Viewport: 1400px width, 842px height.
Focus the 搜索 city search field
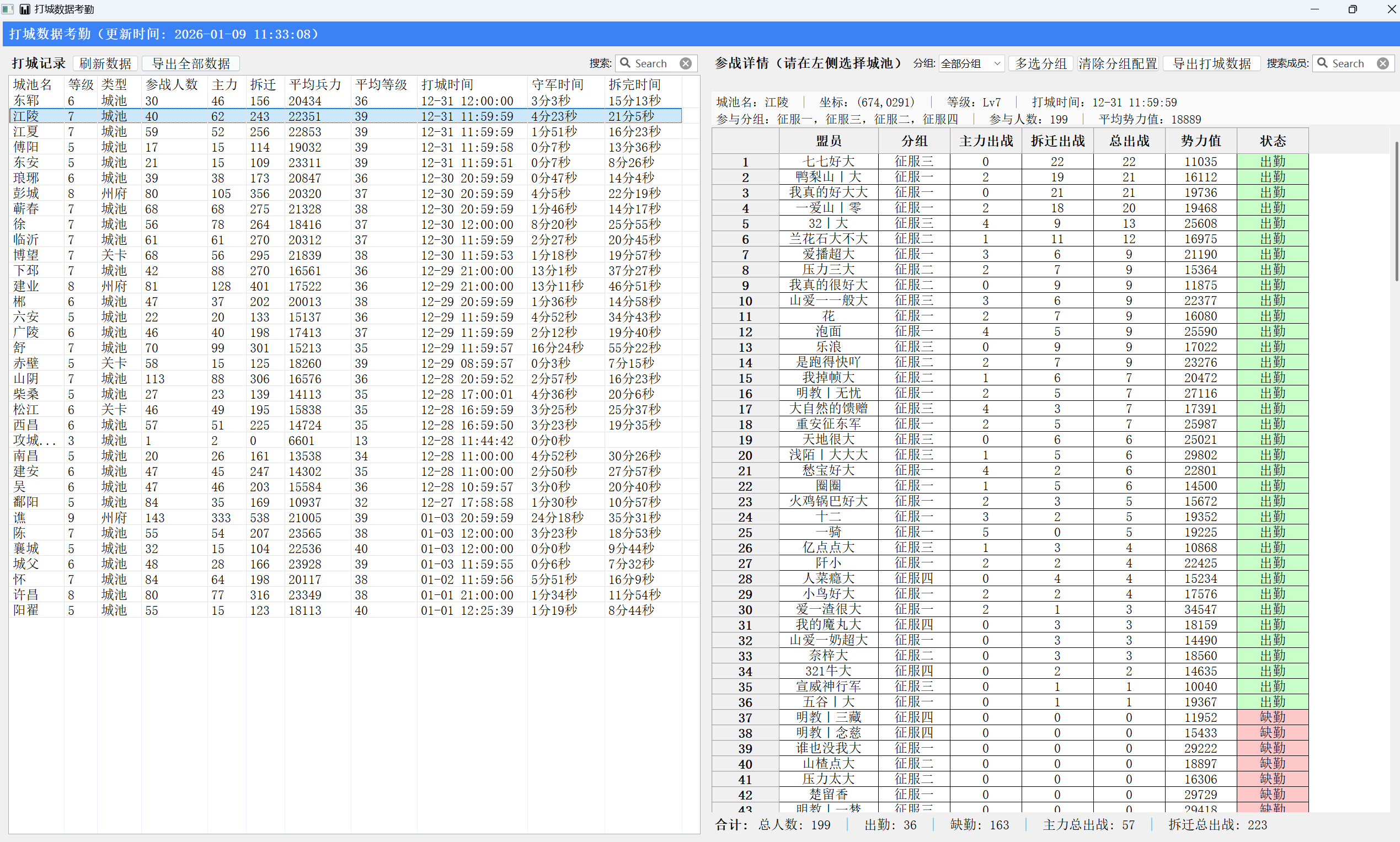coord(656,63)
